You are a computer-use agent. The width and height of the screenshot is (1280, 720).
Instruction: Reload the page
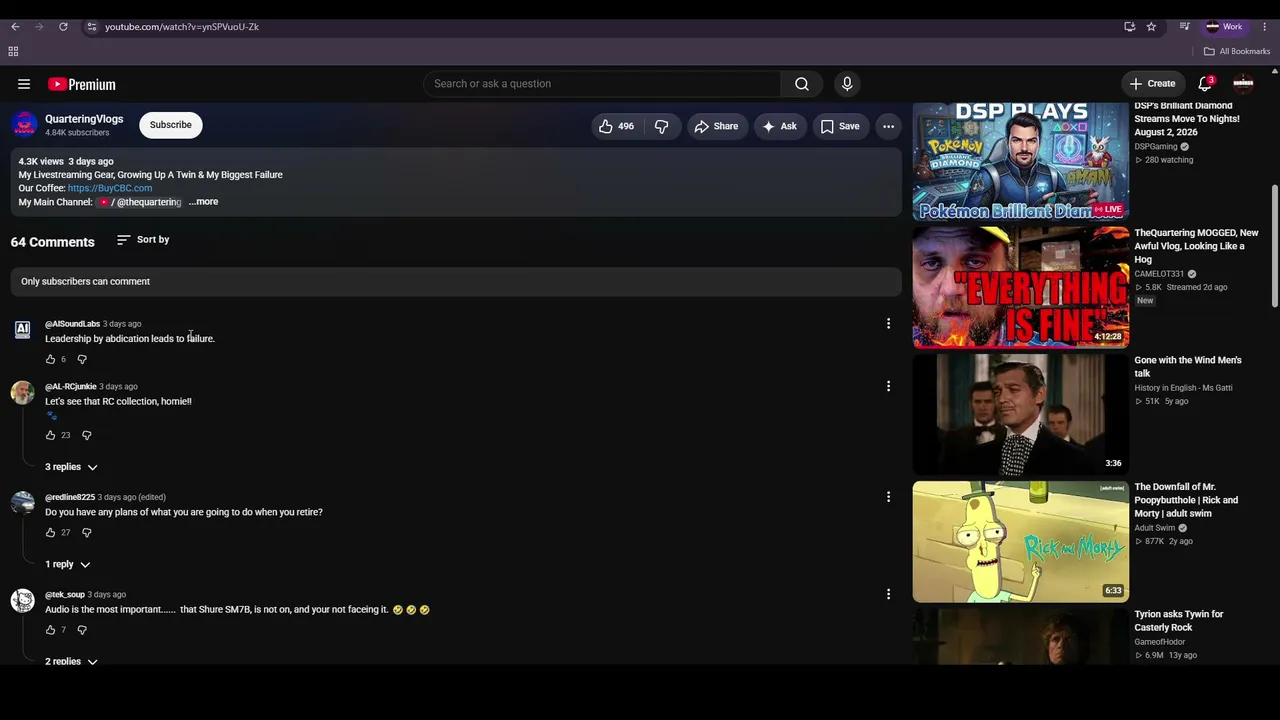click(63, 27)
